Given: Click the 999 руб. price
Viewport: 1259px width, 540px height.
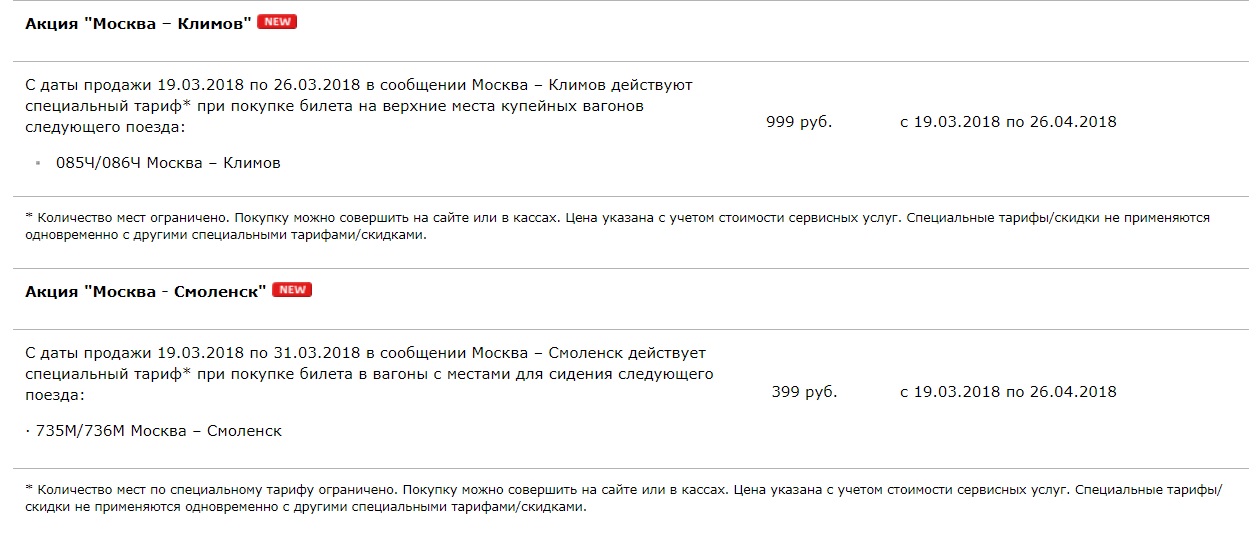Looking at the screenshot, I should pos(799,122).
